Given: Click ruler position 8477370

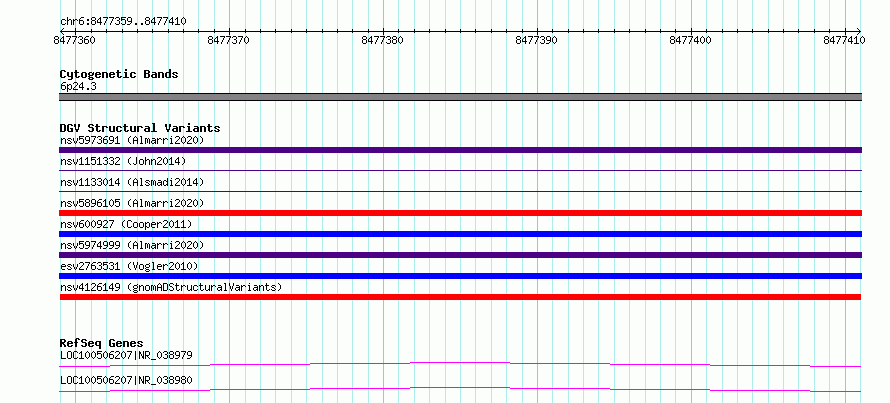Looking at the screenshot, I should 229,40.
